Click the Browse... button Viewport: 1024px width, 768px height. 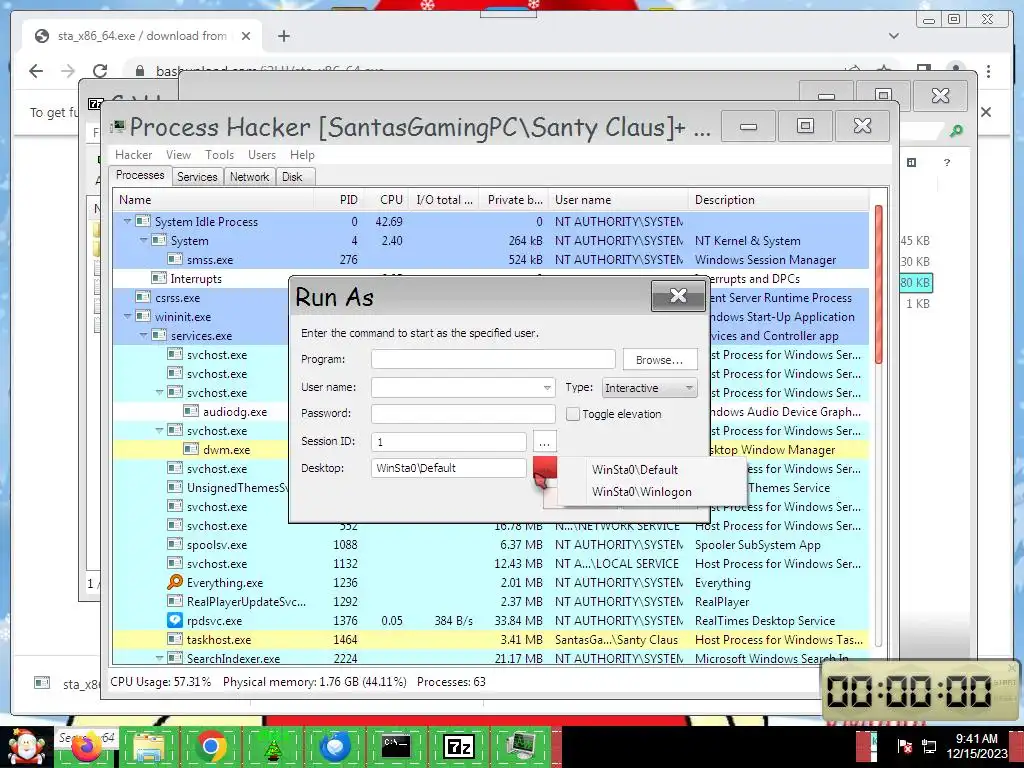pyautogui.click(x=660, y=360)
